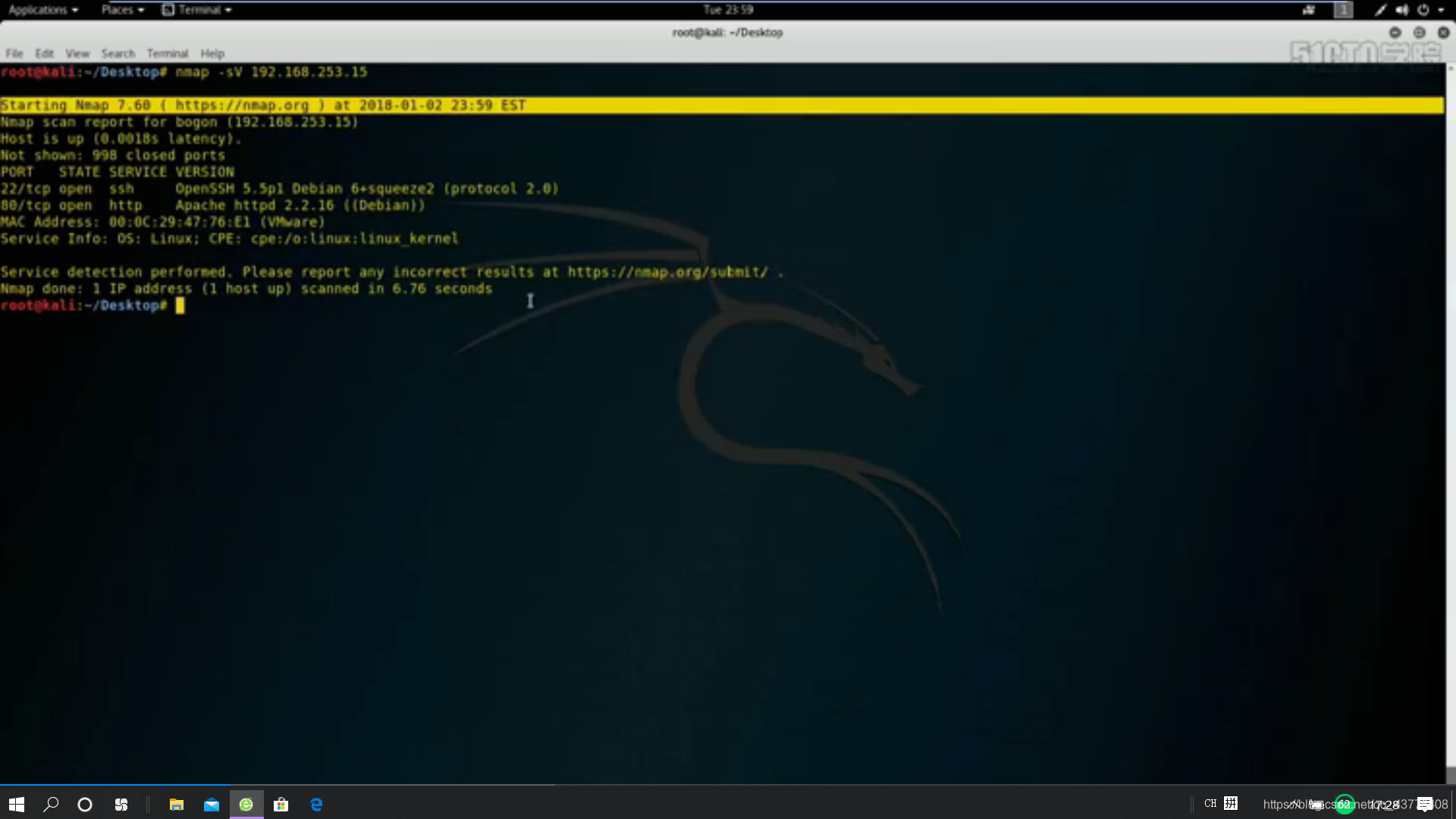Screen dimensions: 1456x819
Task: Open Microsoft Store from the taskbar
Action: click(281, 805)
